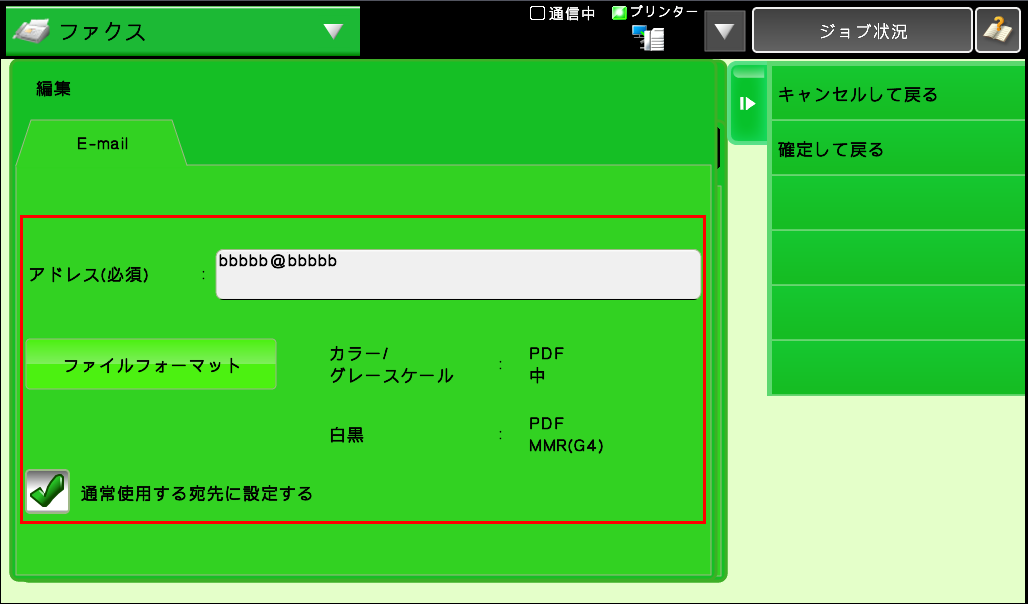The height and width of the screenshot is (604, 1028).
Task: Collapse the action panel arrow tab
Action: coord(747,104)
